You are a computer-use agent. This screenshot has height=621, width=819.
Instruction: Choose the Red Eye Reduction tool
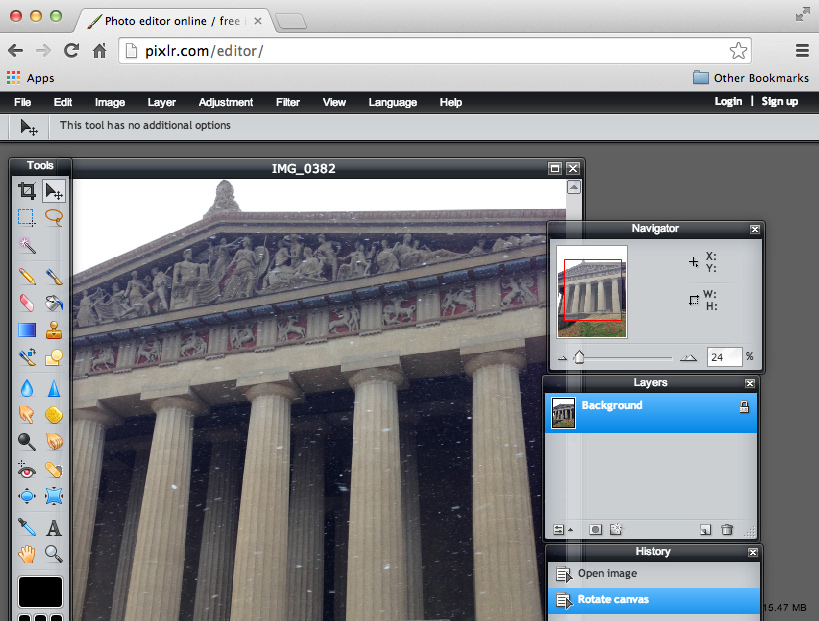click(x=27, y=469)
